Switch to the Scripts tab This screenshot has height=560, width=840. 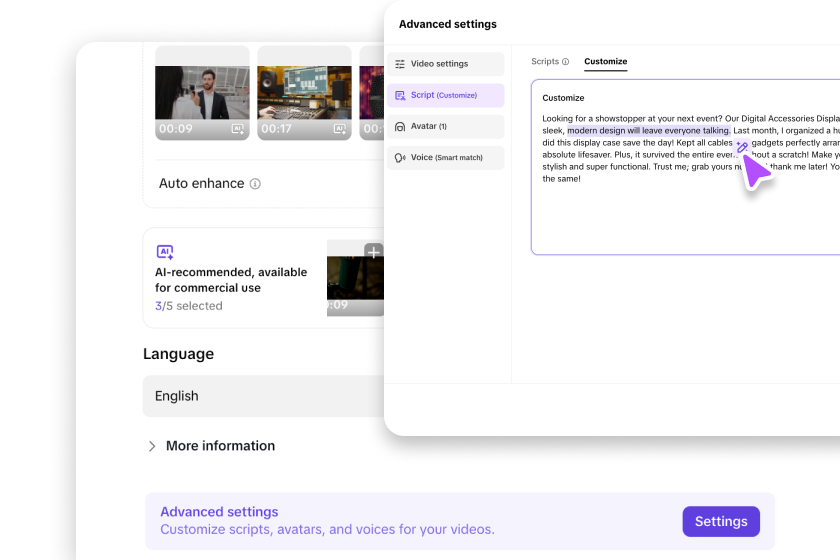click(x=545, y=61)
